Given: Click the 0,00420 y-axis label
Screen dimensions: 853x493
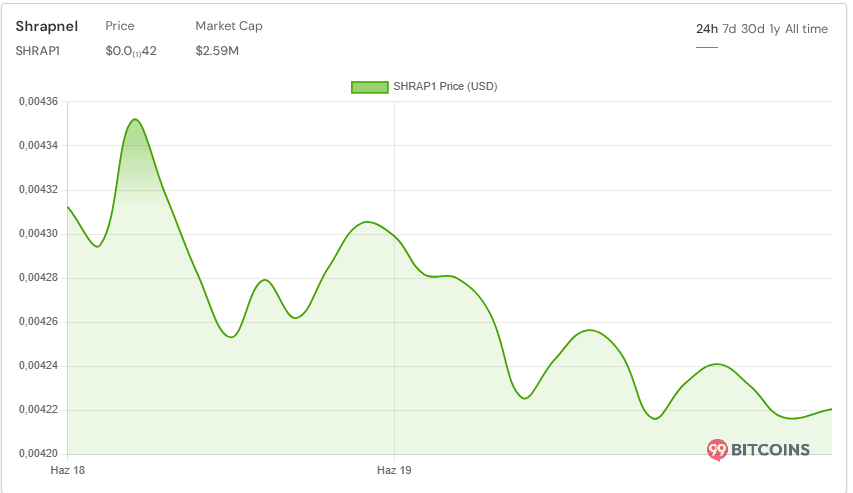Looking at the screenshot, I should point(38,454).
